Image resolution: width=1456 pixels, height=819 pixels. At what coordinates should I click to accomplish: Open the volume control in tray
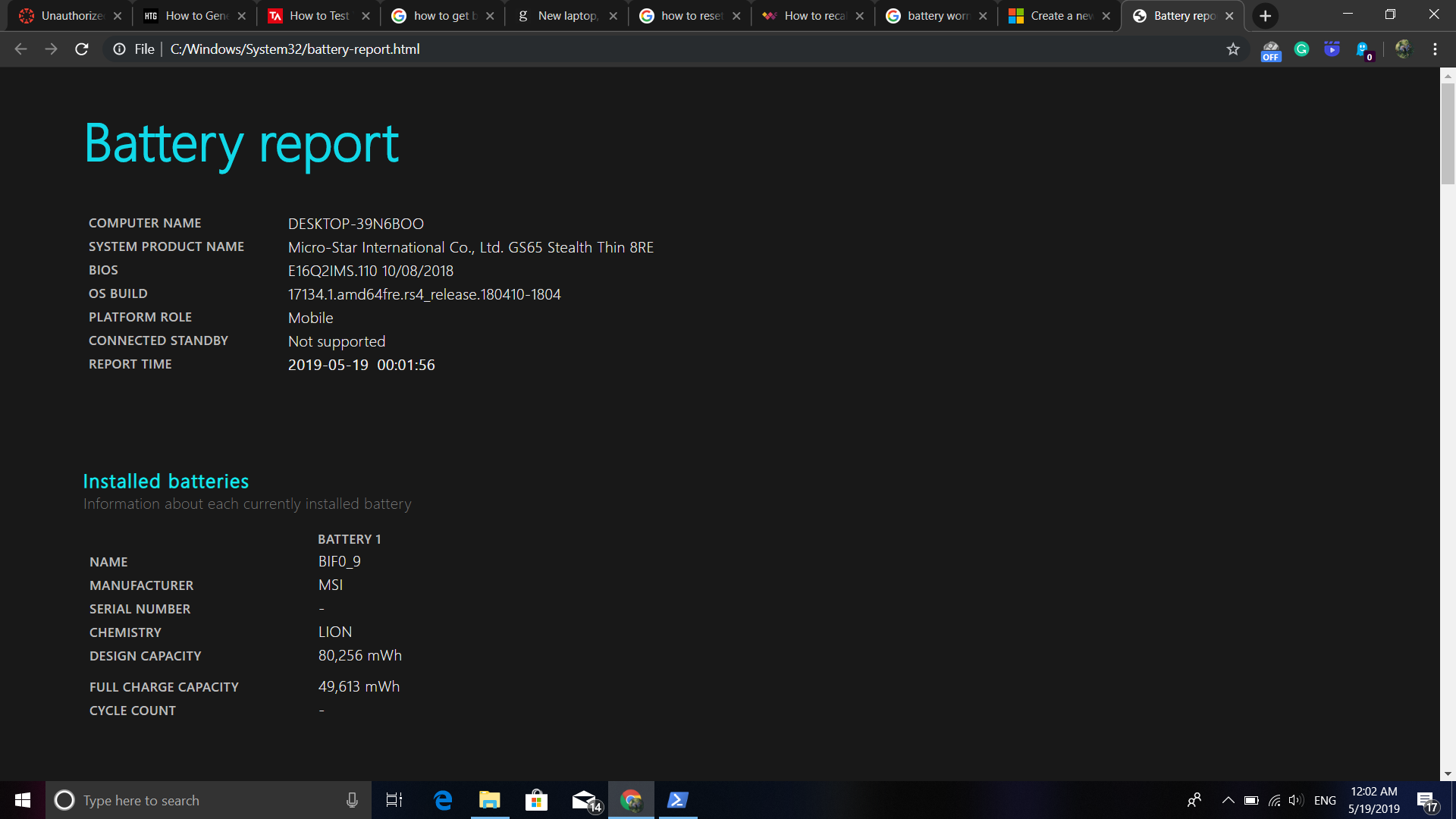click(x=1296, y=800)
